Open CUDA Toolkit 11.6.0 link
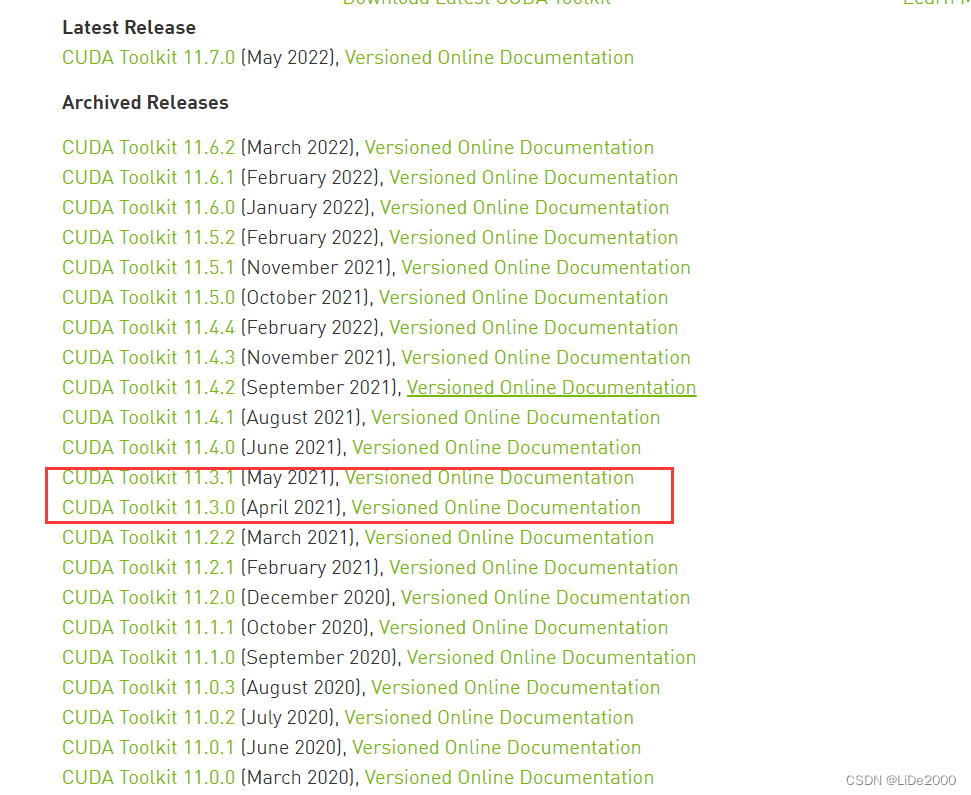The image size is (971, 795). pos(149,207)
